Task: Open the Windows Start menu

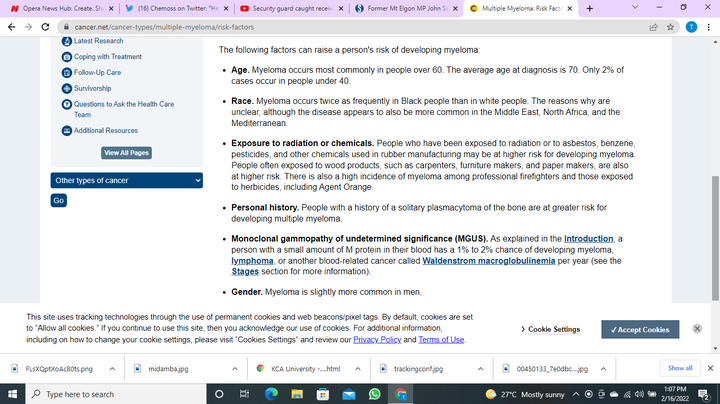Action: [12, 394]
